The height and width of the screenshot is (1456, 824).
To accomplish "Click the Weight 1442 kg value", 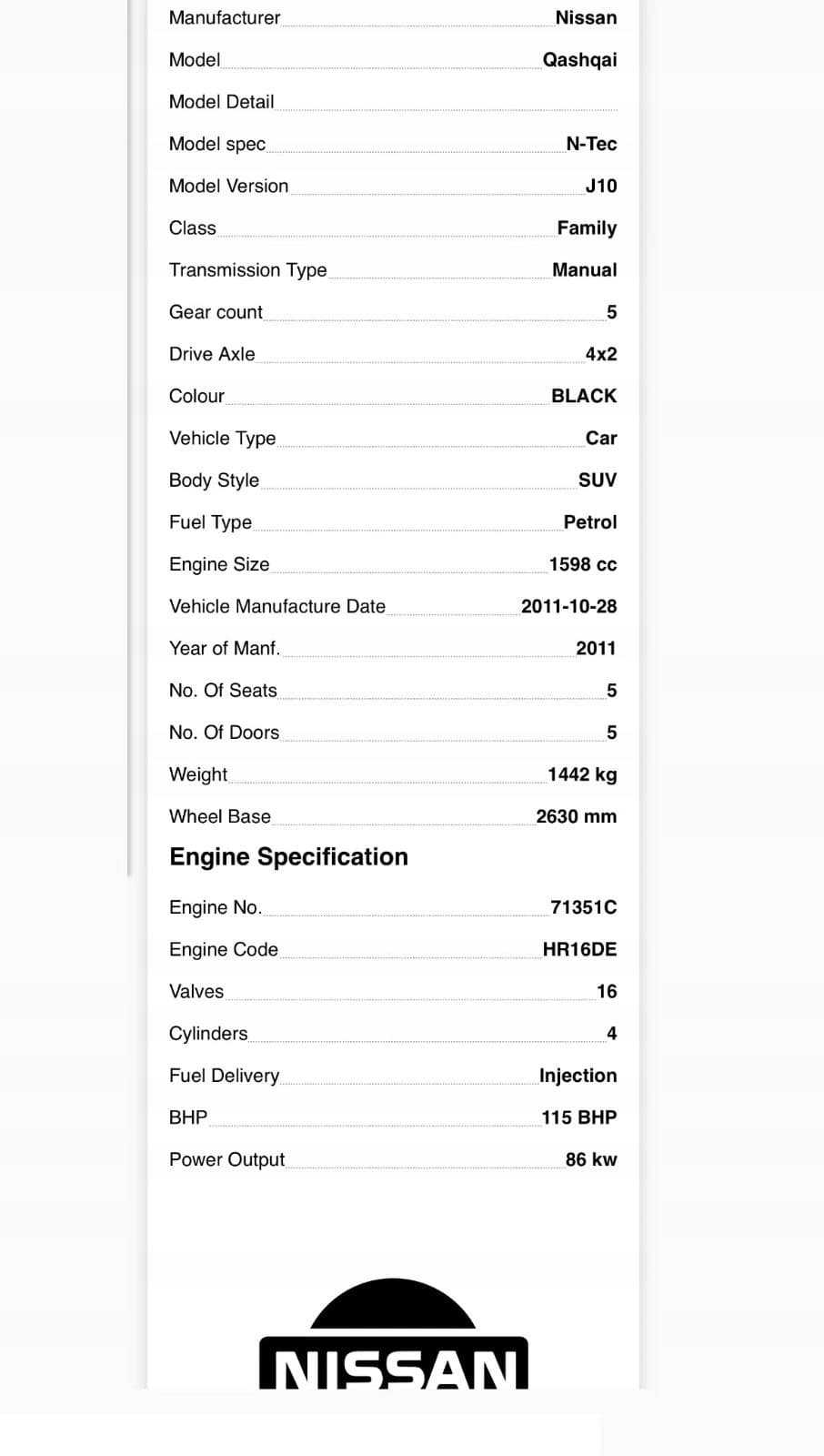I will [x=582, y=774].
